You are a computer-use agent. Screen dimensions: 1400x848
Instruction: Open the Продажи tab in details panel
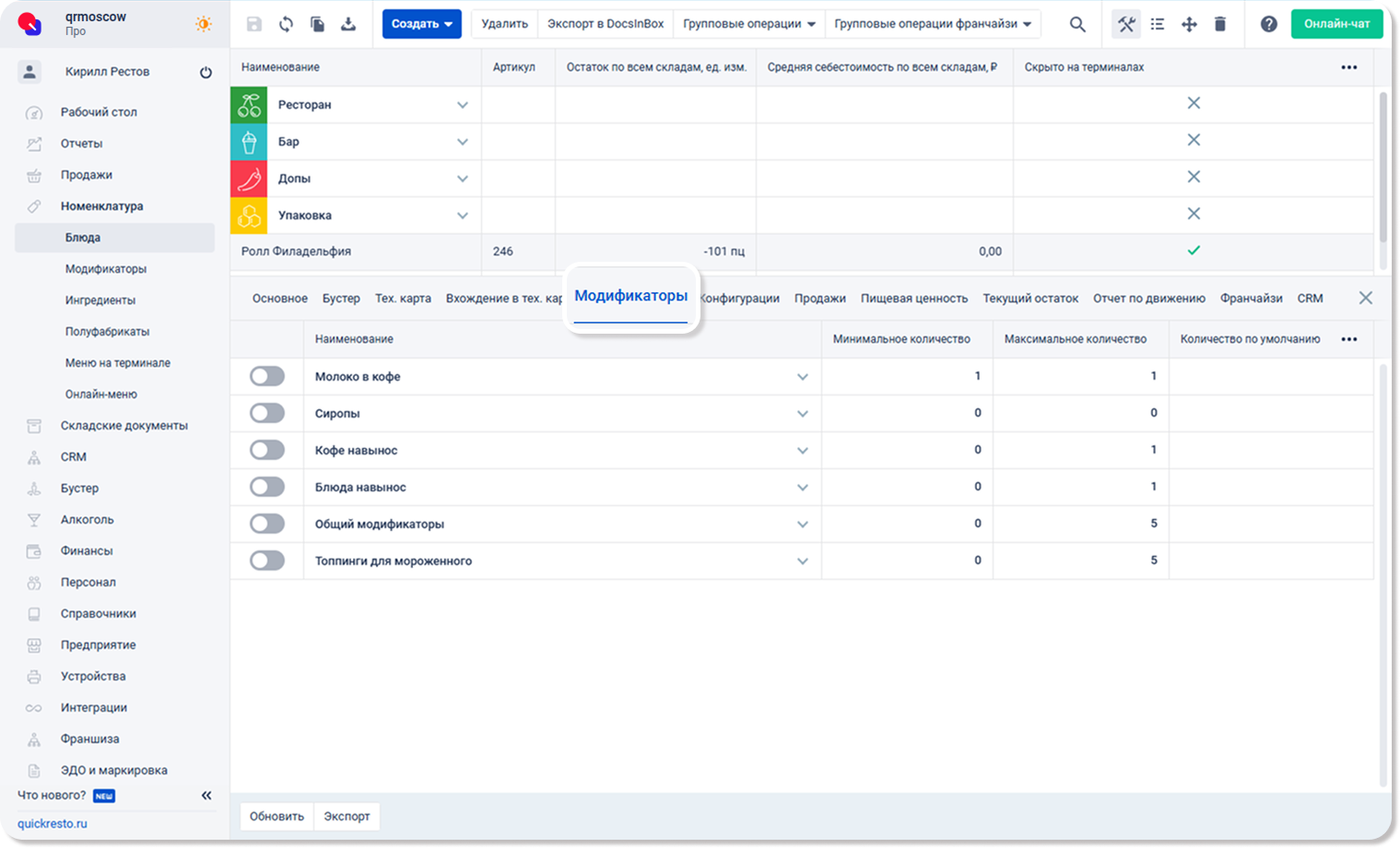coord(820,299)
